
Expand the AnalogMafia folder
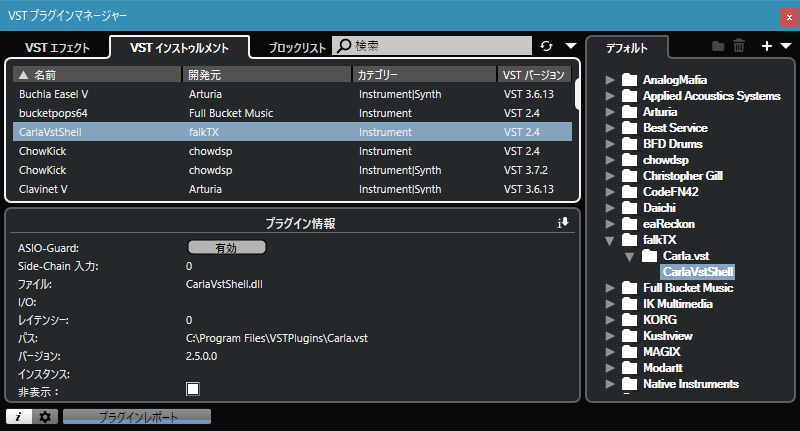(x=610, y=80)
